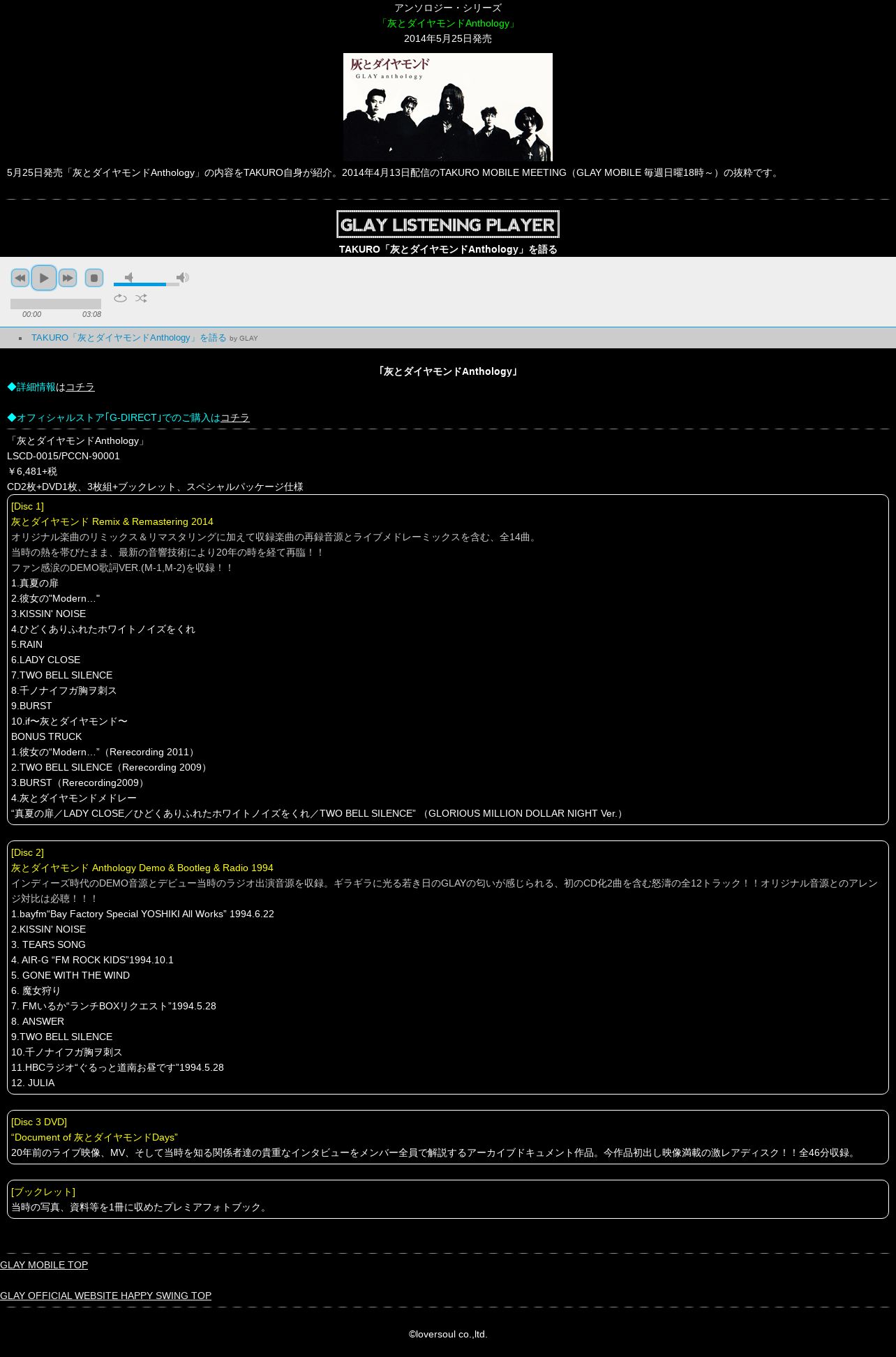Click track 6.LADY CLOSE
This screenshot has height=1357, width=896.
[x=45, y=660]
